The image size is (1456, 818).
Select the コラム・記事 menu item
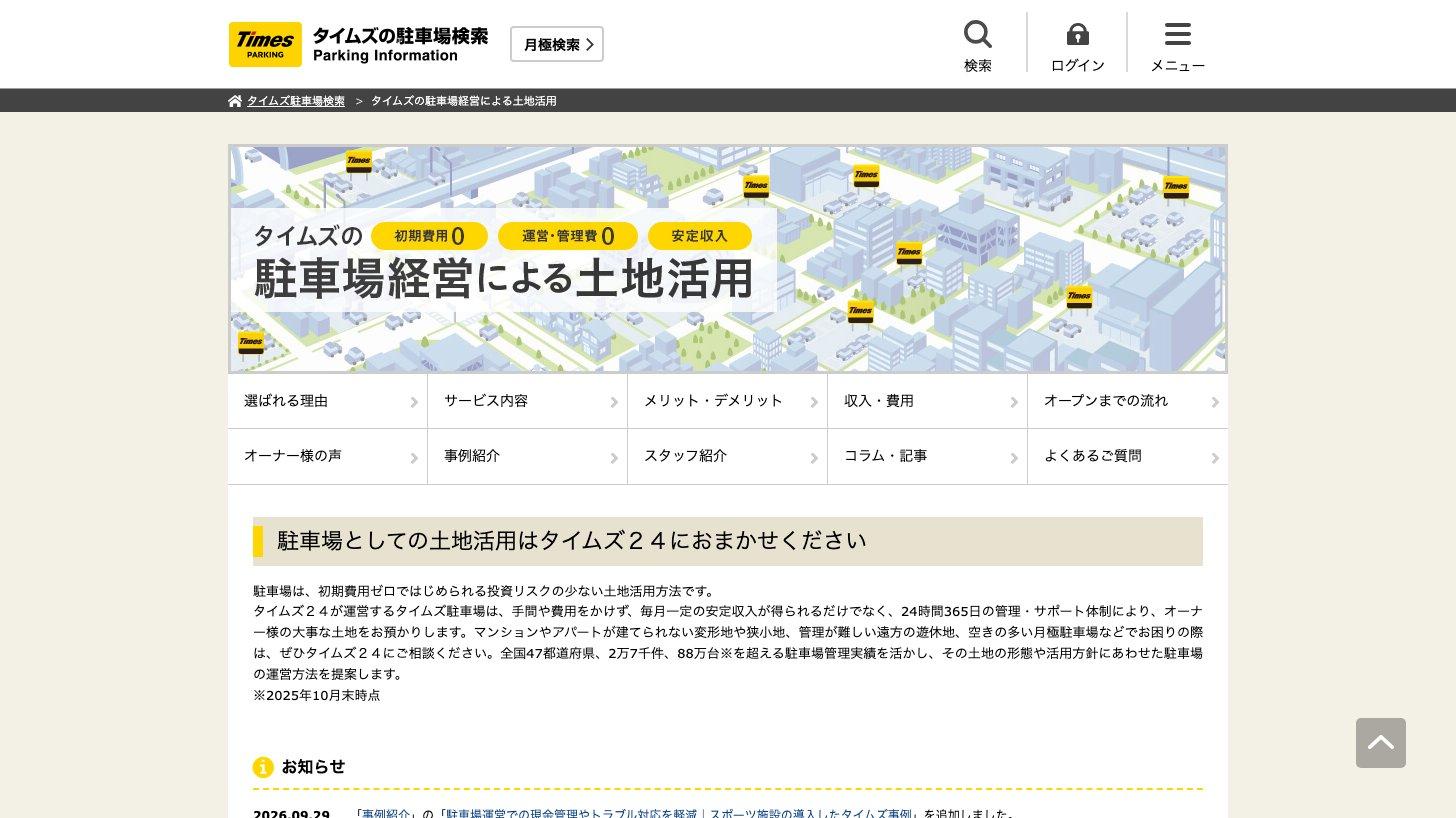(x=927, y=456)
